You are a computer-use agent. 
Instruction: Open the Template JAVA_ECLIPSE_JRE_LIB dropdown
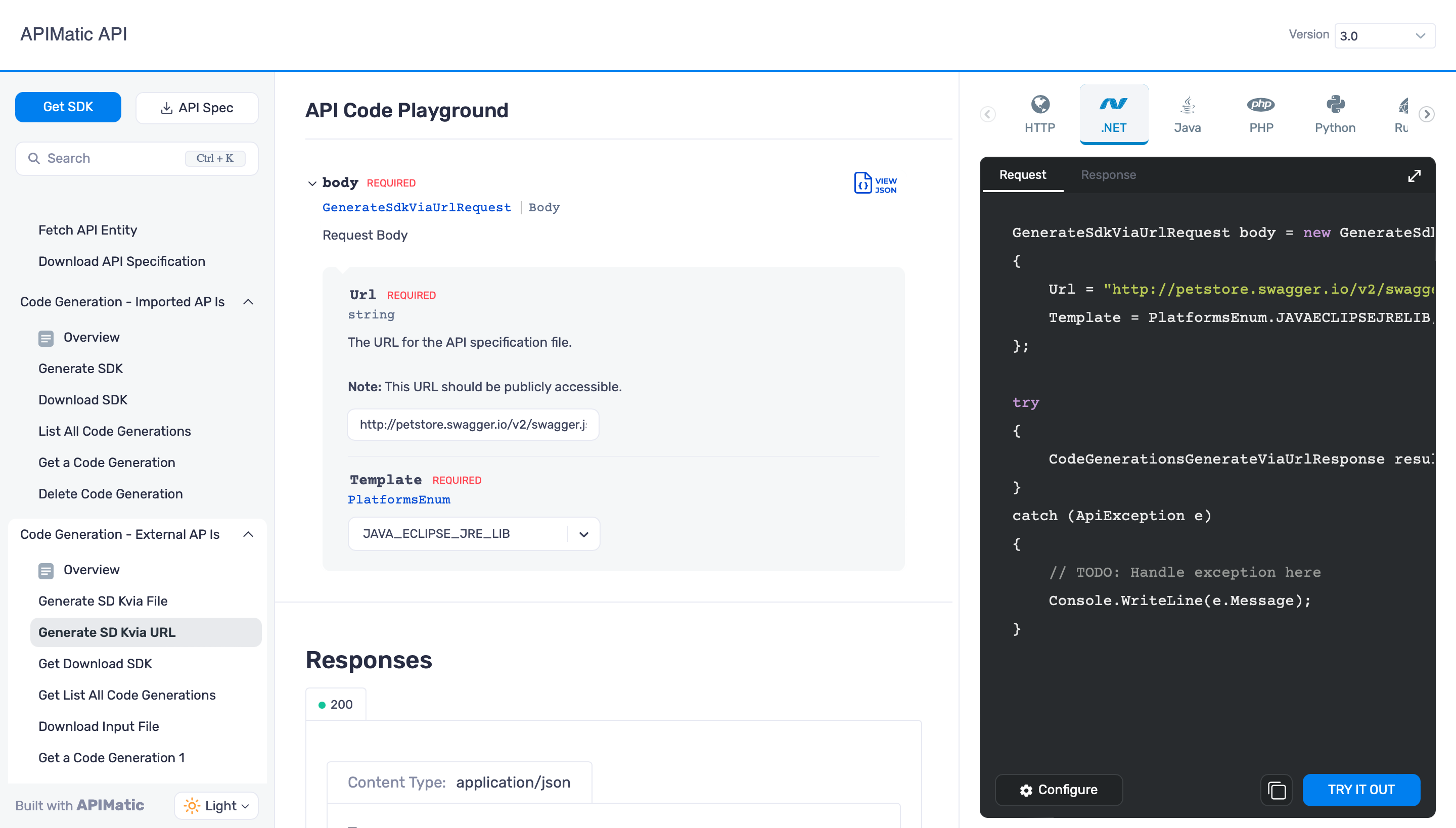click(474, 534)
